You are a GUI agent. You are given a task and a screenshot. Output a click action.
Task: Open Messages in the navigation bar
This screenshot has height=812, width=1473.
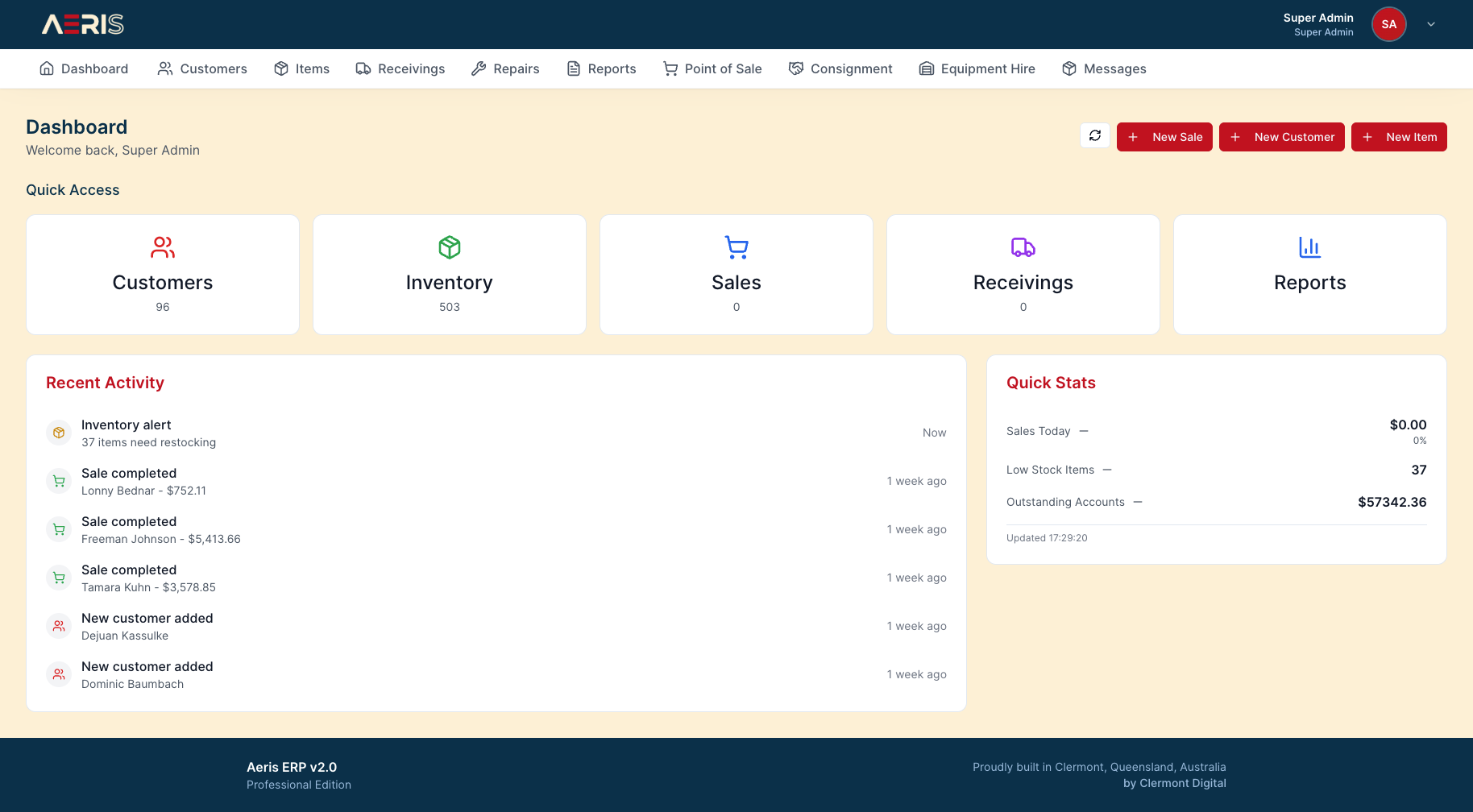[1104, 69]
